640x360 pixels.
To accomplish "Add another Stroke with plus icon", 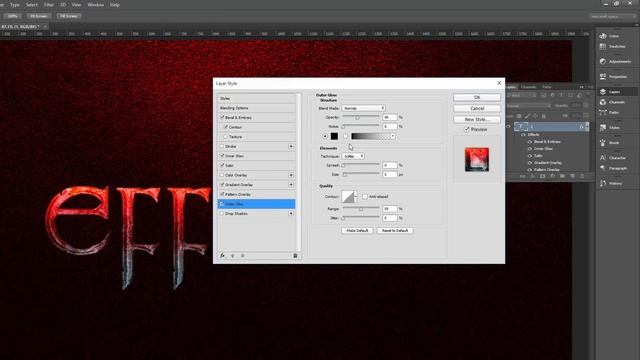I will coord(291,146).
